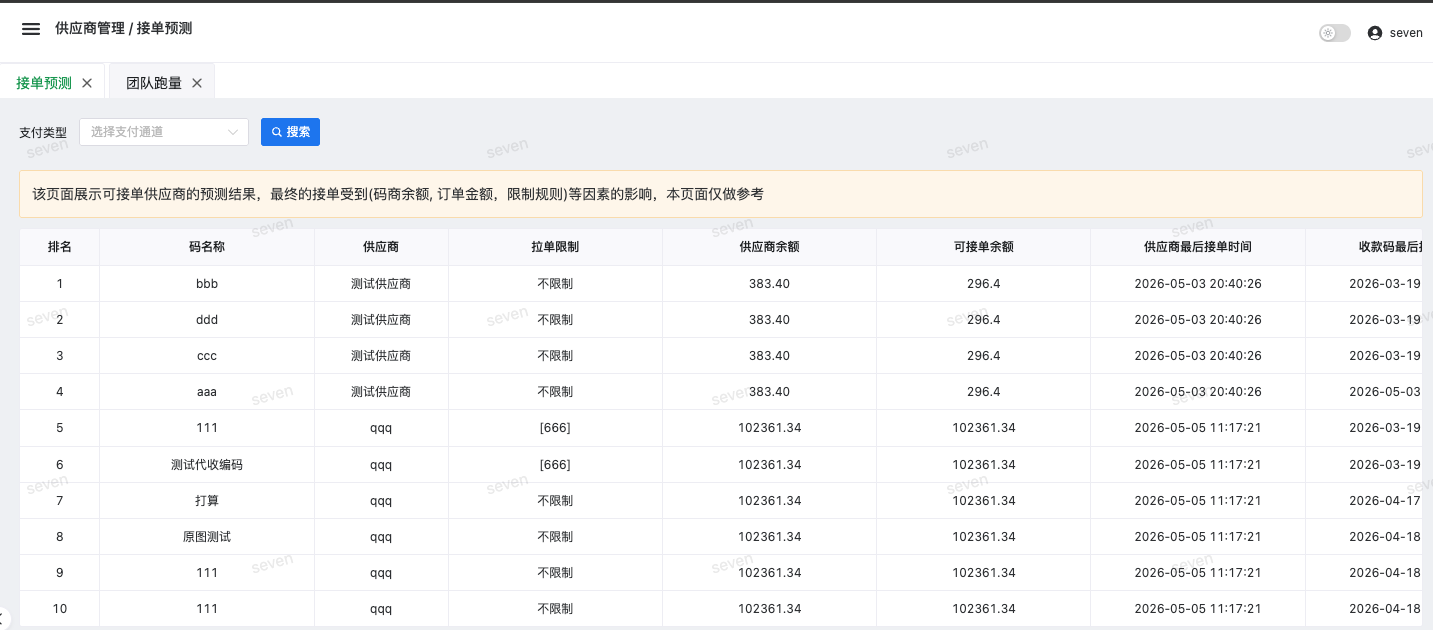Toggle the dark mode theme switch

pos(1335,33)
